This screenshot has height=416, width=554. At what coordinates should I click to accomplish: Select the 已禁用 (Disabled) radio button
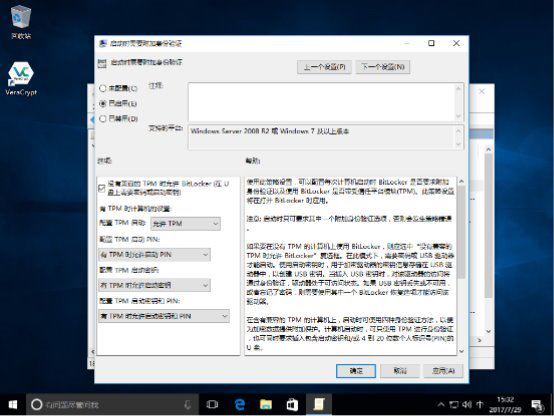point(102,119)
